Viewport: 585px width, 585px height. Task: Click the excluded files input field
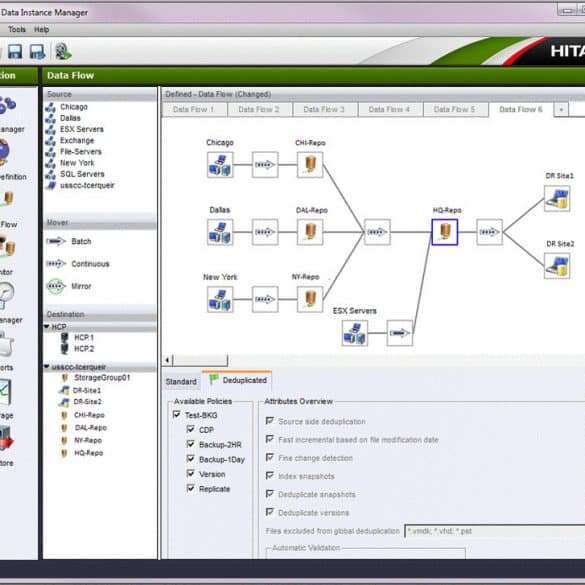(x=495, y=531)
